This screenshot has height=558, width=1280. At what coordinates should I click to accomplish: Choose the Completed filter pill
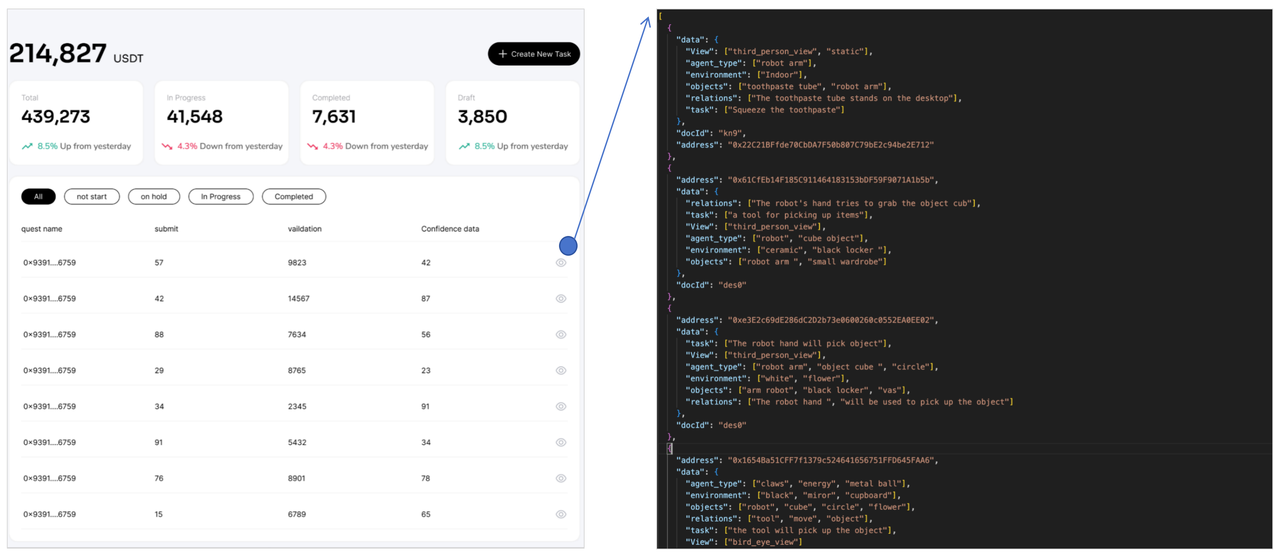(x=294, y=197)
